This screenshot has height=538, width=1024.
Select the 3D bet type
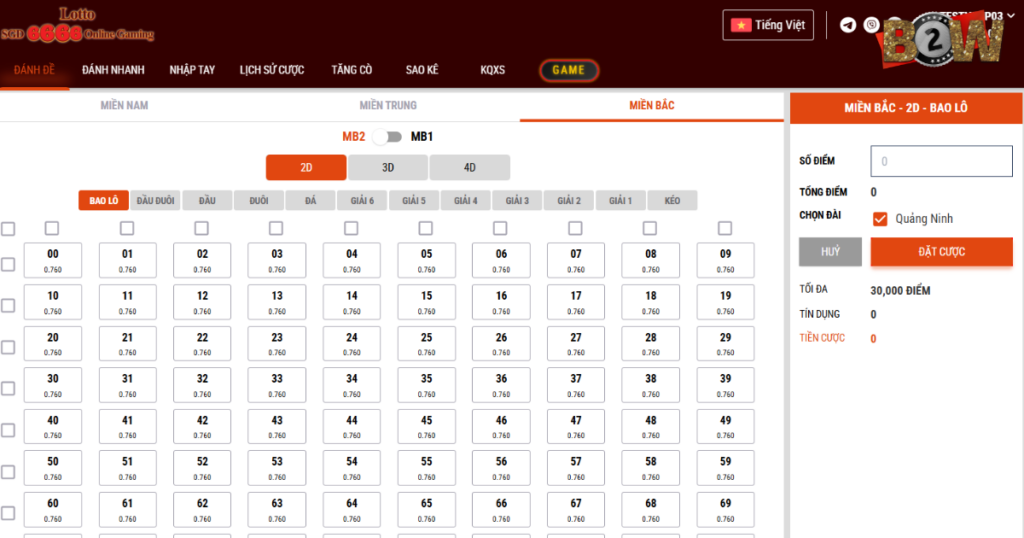pyautogui.click(x=388, y=167)
